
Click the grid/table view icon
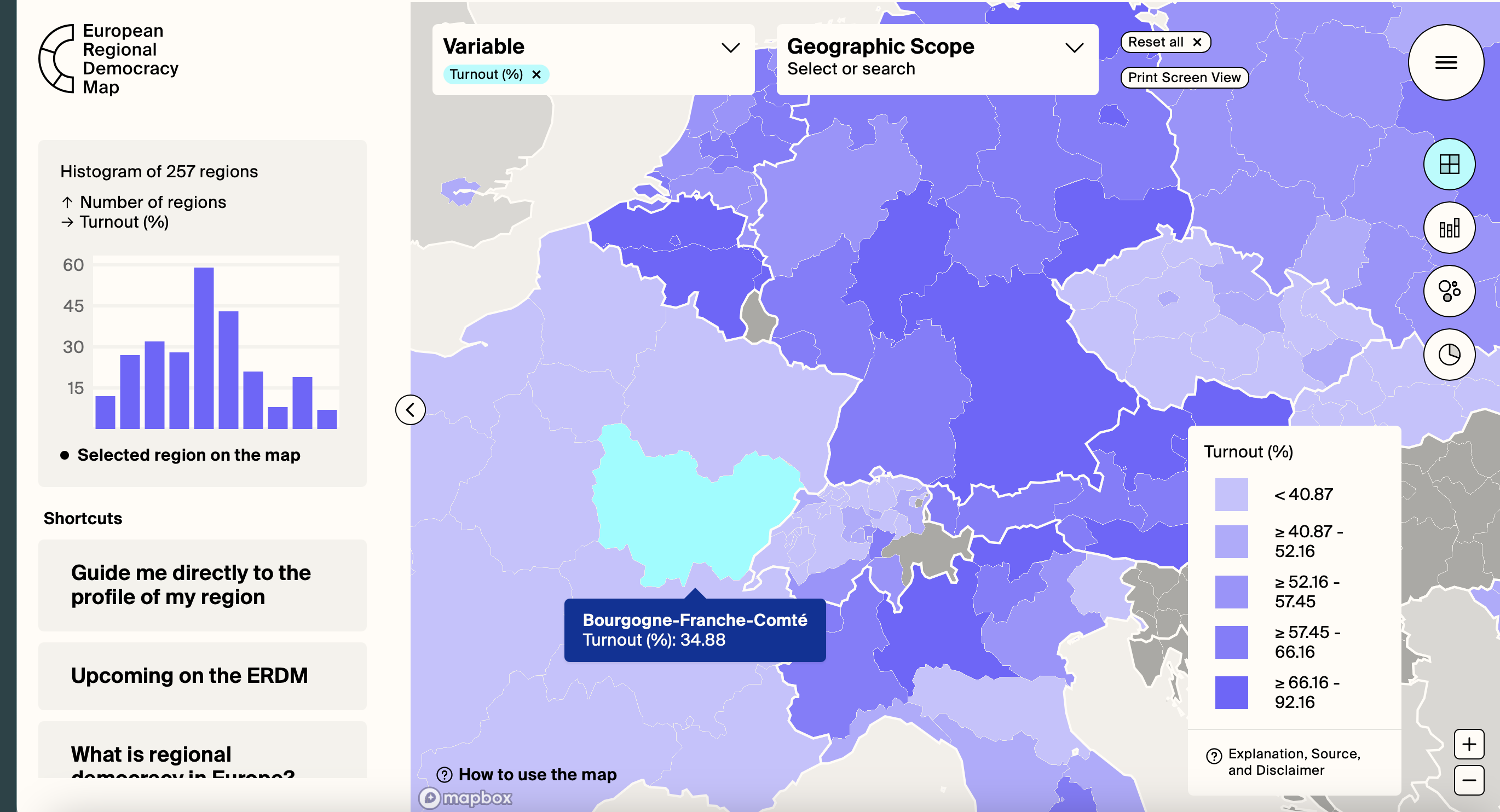tap(1449, 163)
